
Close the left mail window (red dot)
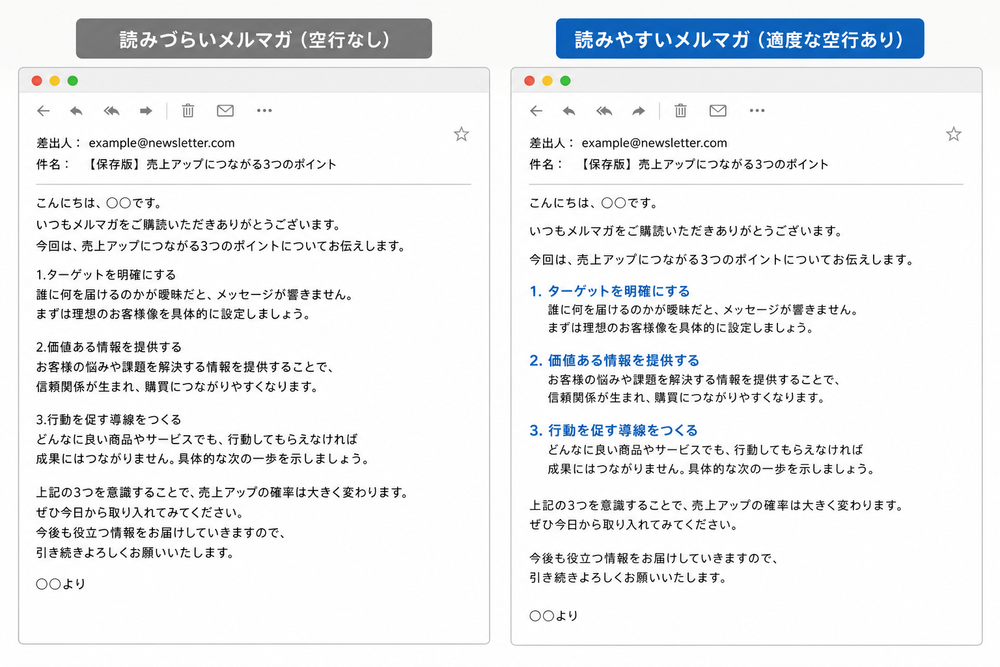[x=37, y=80]
